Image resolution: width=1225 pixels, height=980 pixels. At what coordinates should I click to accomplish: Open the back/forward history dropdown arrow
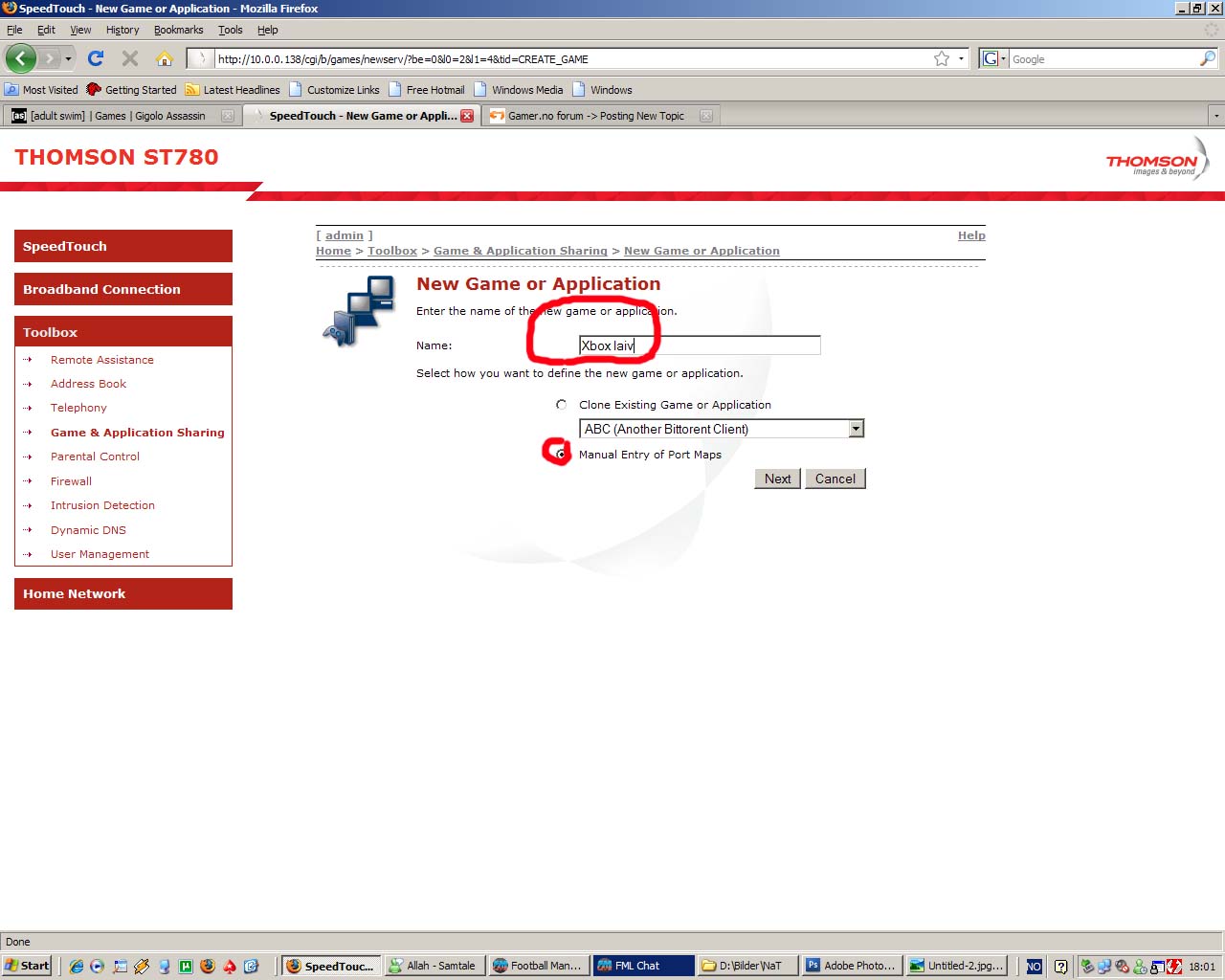pos(68,58)
